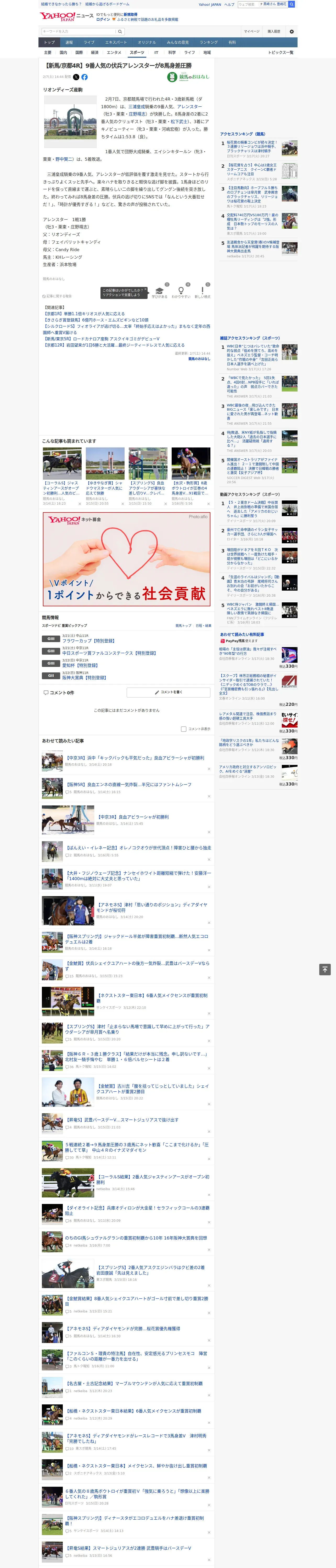Open 記事に関する報告 report icon link
Image resolution: width=336 pixels, height=1568 pixels.
[57, 296]
